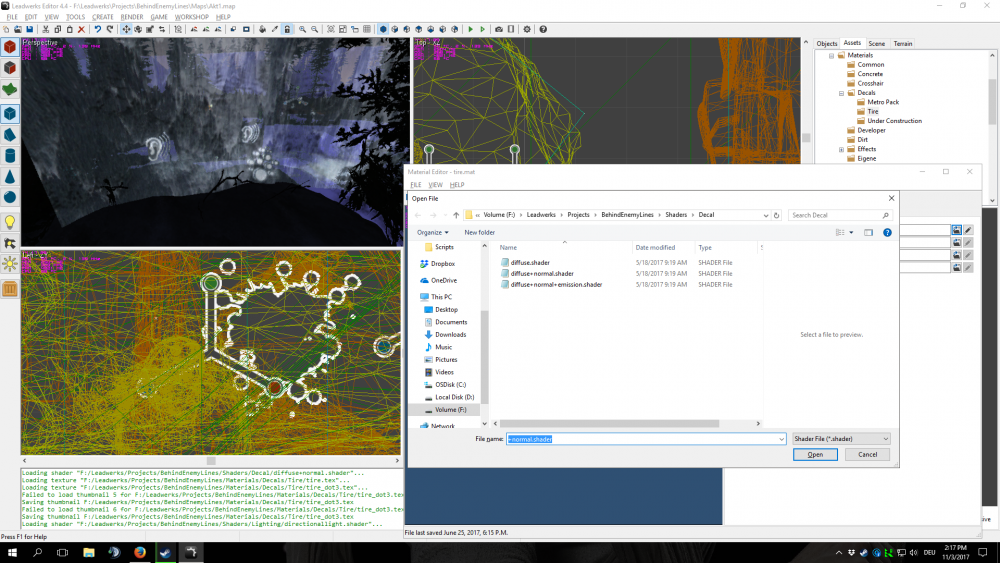Collapse the Decals folder in Assets tree

pyautogui.click(x=842, y=93)
